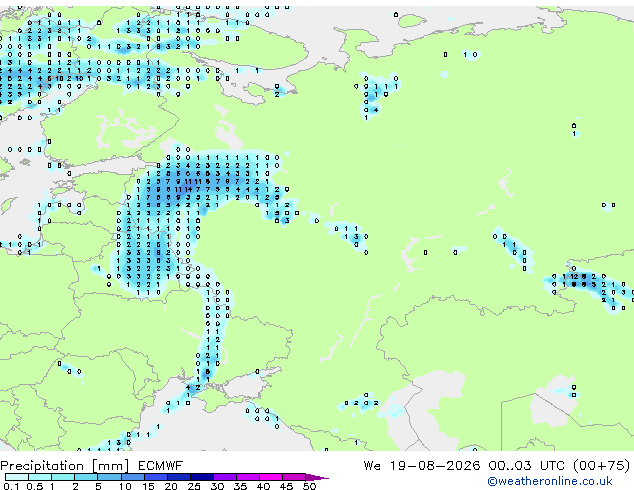Click the "30" legend scale value
This screenshot has width=634, height=490.
pos(218,486)
